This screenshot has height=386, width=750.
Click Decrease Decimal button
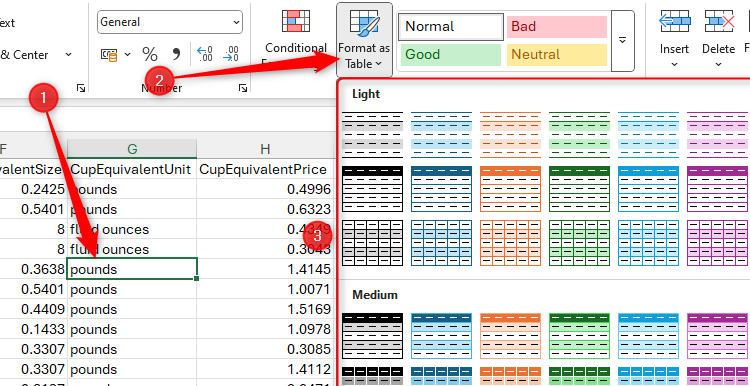click(231, 54)
